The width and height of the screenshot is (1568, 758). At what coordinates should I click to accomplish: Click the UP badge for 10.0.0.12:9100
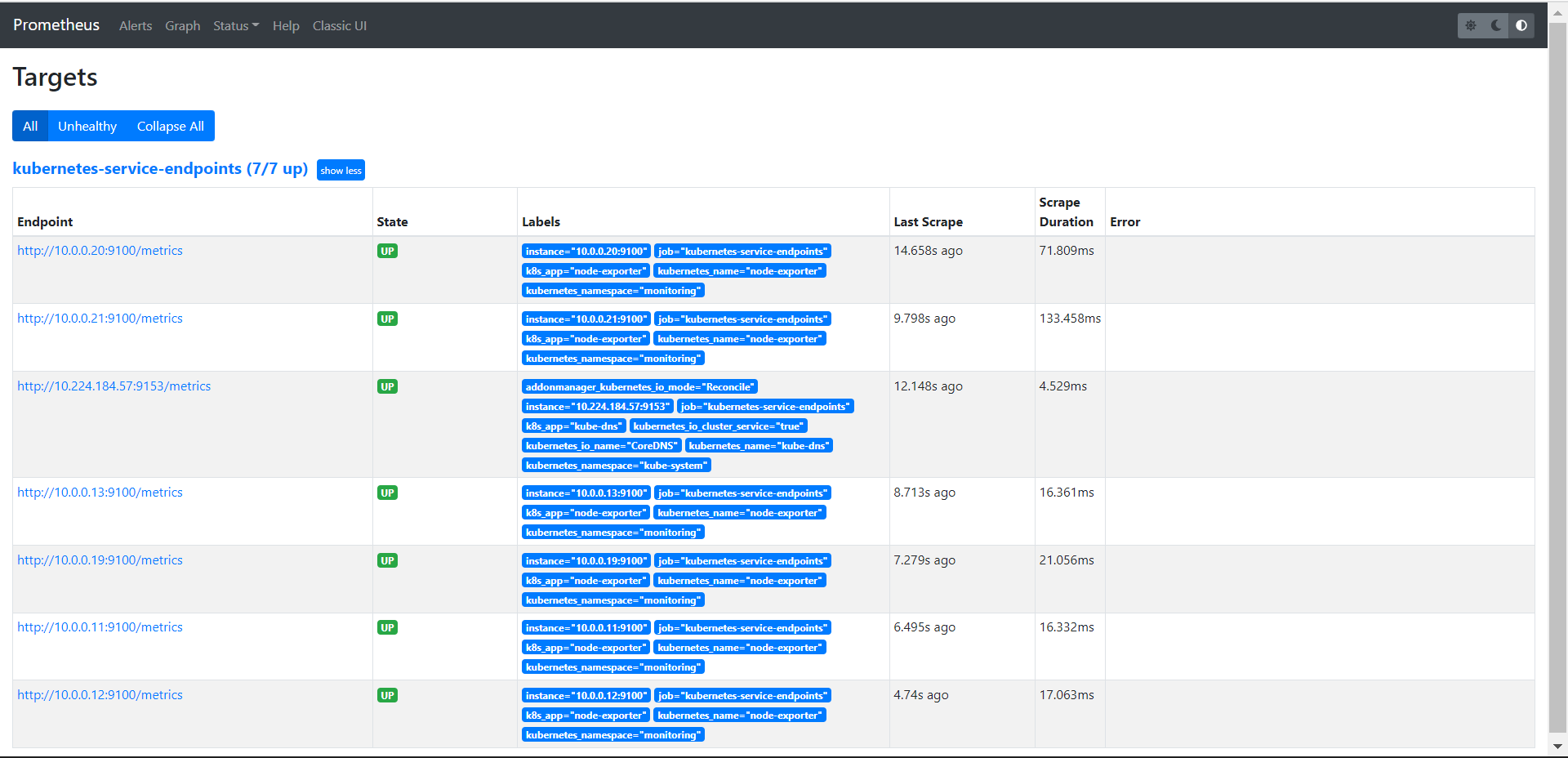(387, 695)
